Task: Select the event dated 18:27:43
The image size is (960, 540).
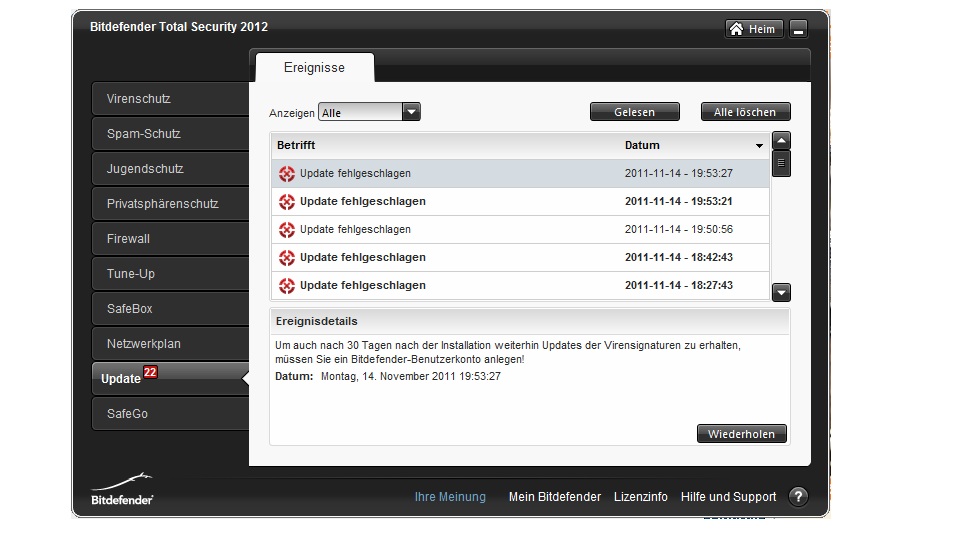Action: click(x=520, y=285)
